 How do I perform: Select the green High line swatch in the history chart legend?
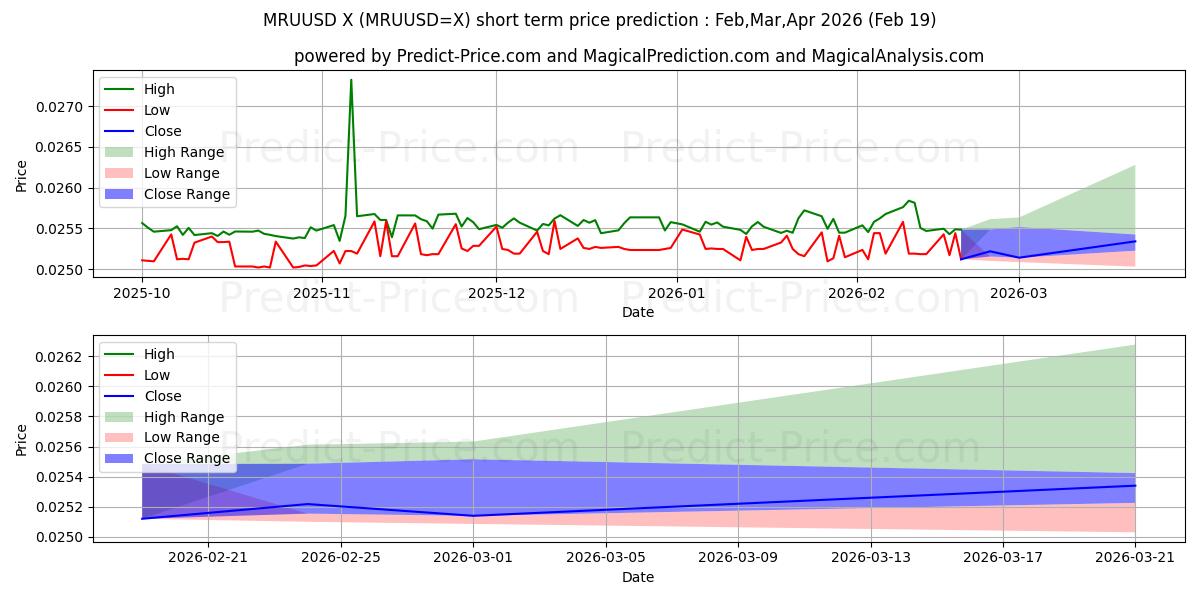(x=121, y=89)
